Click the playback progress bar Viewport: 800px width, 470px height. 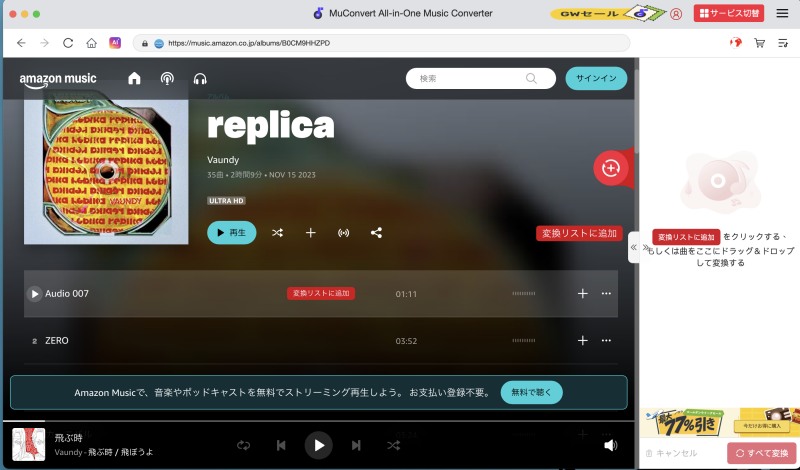pyautogui.click(x=318, y=421)
